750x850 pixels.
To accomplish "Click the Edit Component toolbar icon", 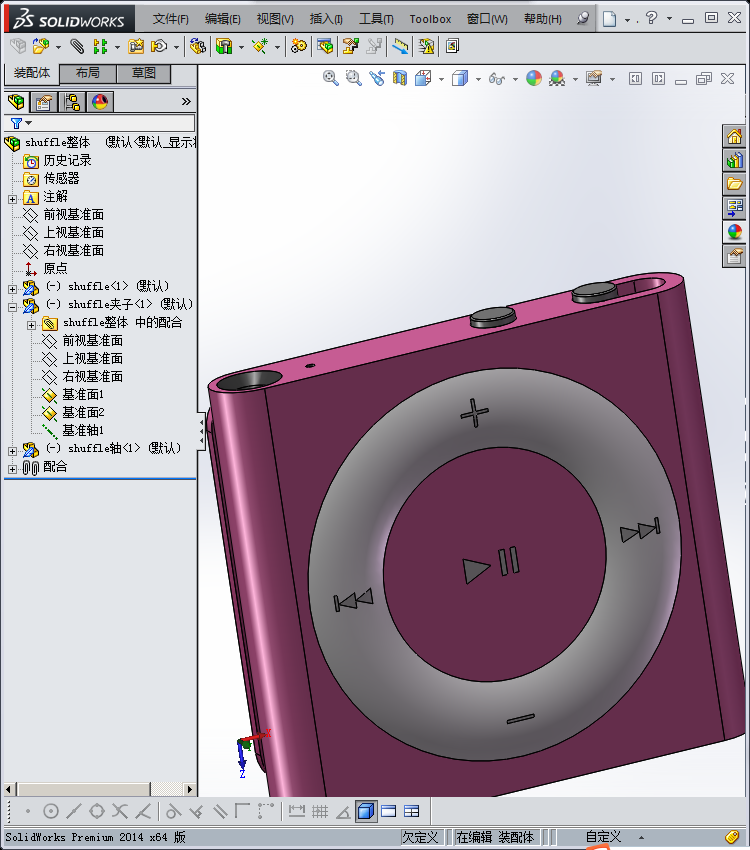I will click(18, 46).
